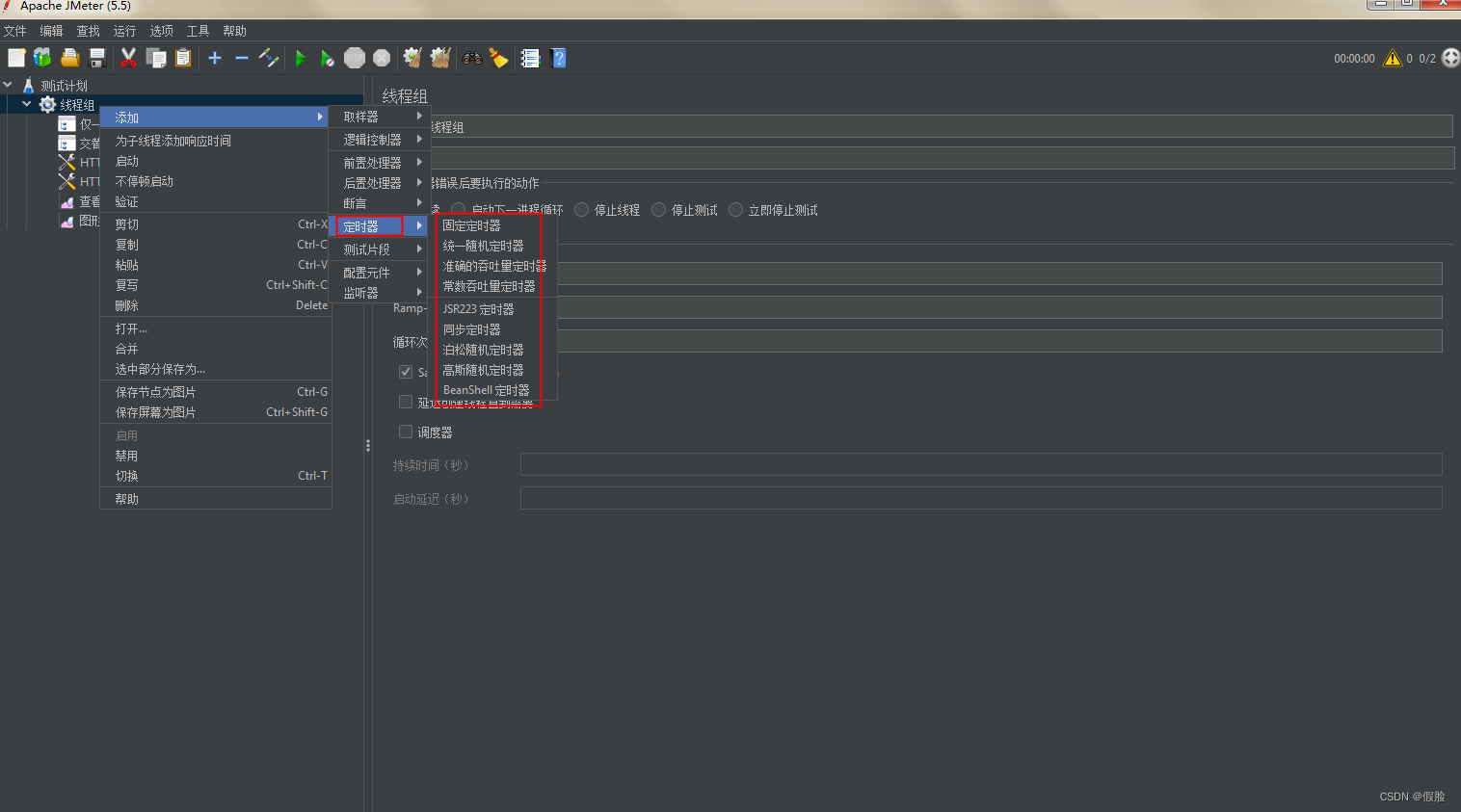Click the remote engines round icon at top right
The height and width of the screenshot is (812, 1461).
[x=1450, y=58]
